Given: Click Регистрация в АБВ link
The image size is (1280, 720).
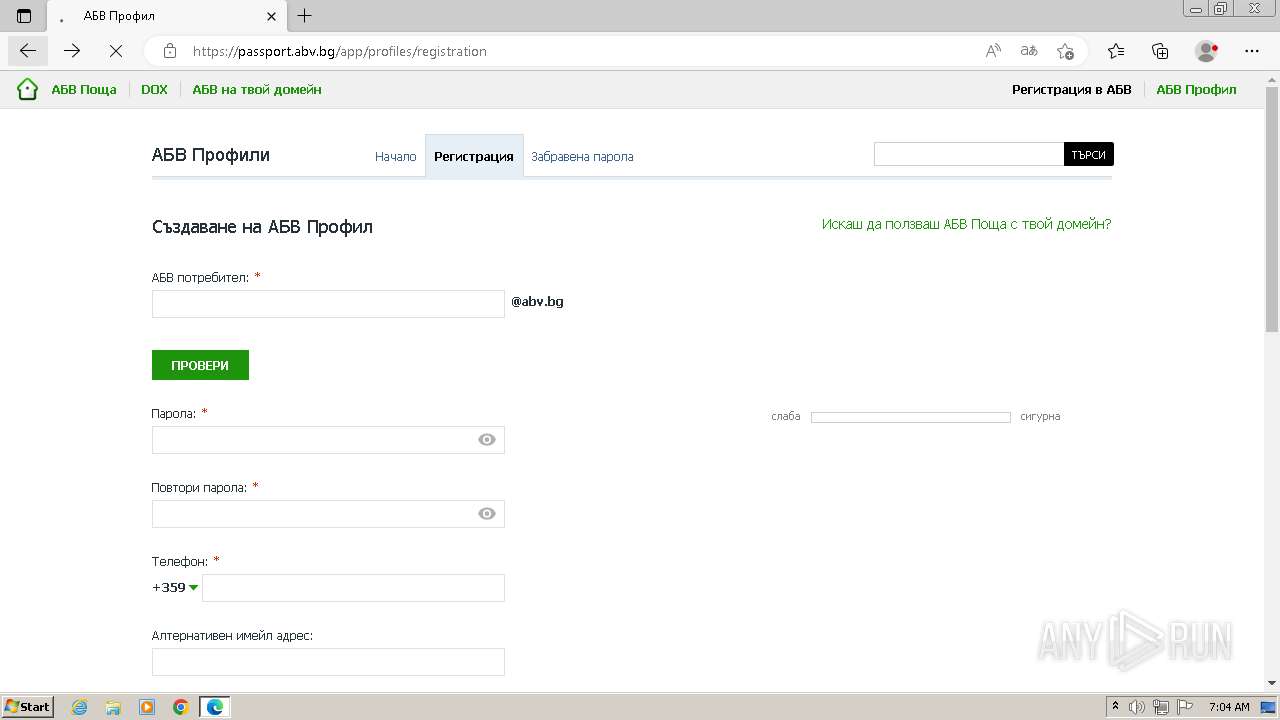Looking at the screenshot, I should tap(1072, 89).
